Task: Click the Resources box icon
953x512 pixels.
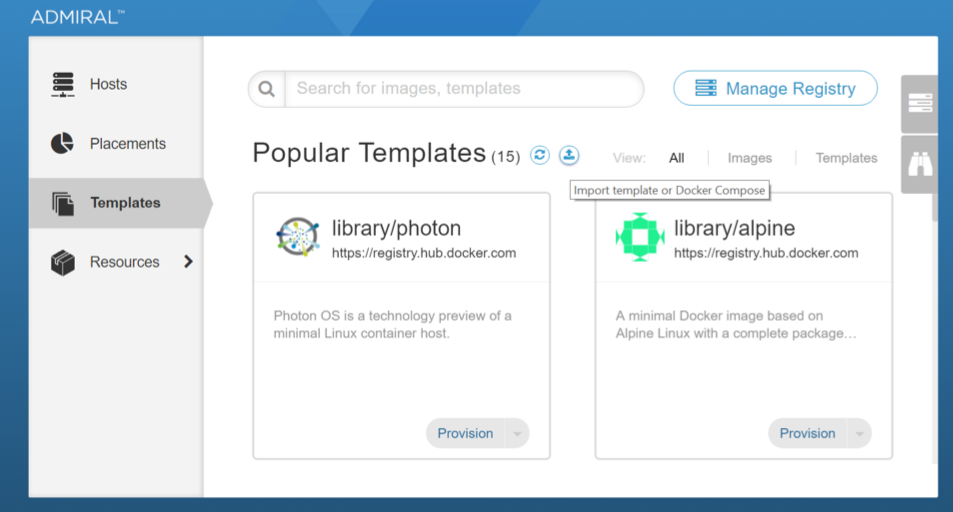Action: click(63, 262)
